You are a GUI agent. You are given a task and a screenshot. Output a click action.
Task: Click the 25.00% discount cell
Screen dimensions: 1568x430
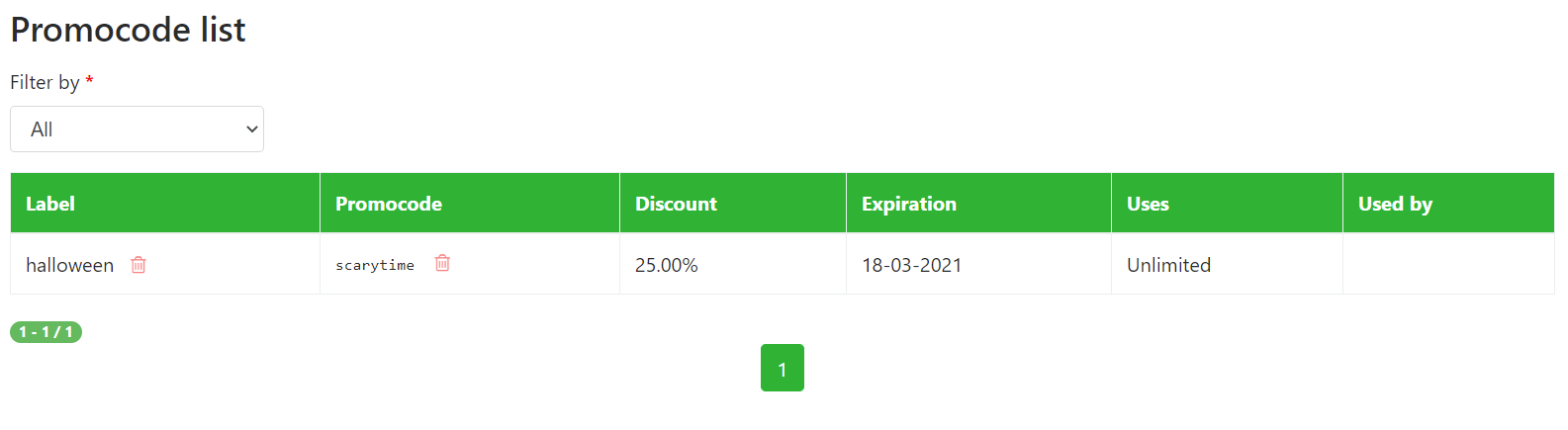[x=666, y=265]
